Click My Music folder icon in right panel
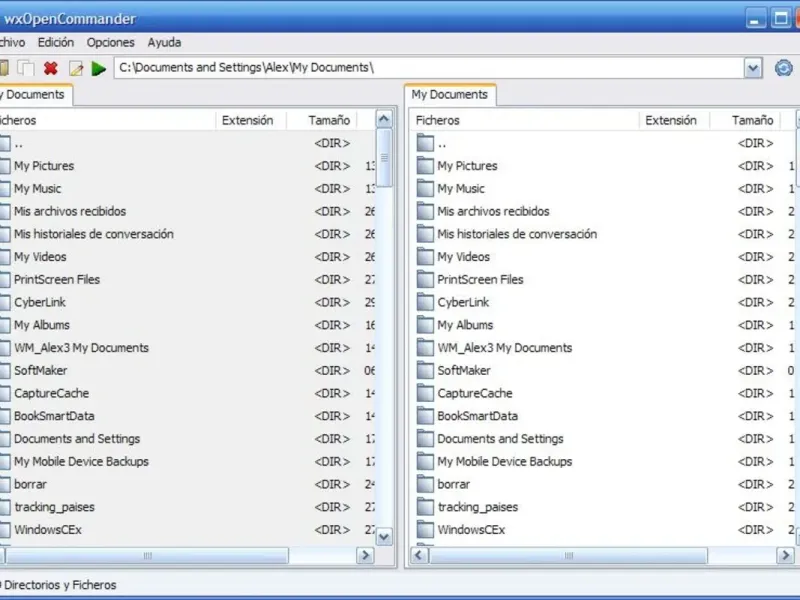 (425, 188)
